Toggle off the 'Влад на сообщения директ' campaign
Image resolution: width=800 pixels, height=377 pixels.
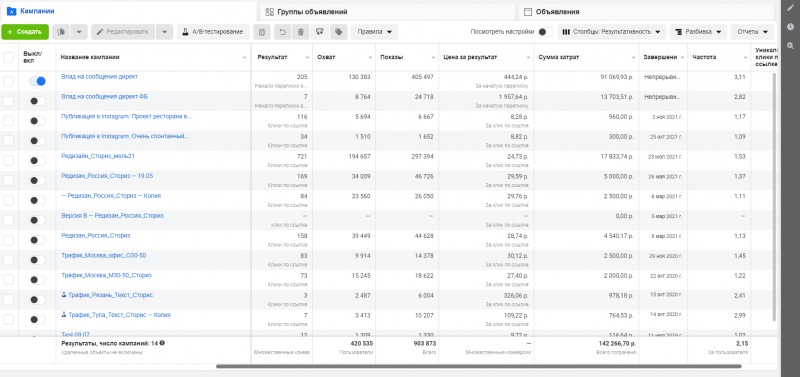(37, 81)
